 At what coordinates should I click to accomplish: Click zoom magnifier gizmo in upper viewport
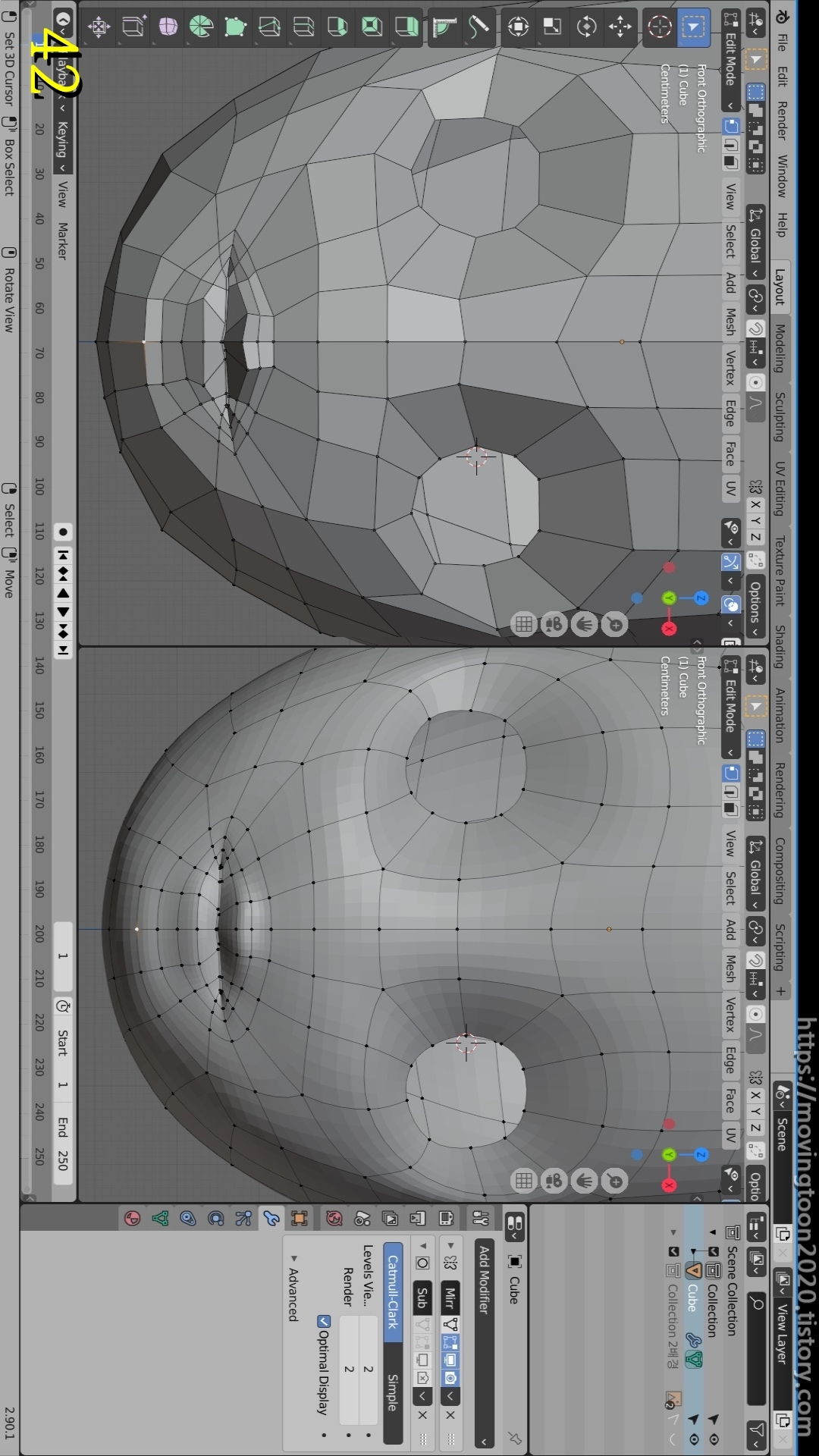tap(615, 625)
